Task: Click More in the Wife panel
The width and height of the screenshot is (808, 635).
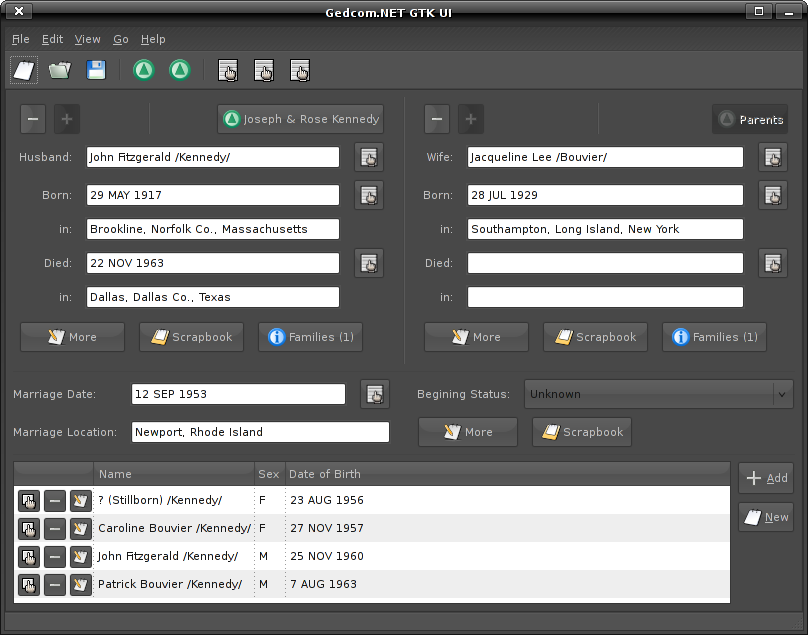Action: click(x=476, y=337)
